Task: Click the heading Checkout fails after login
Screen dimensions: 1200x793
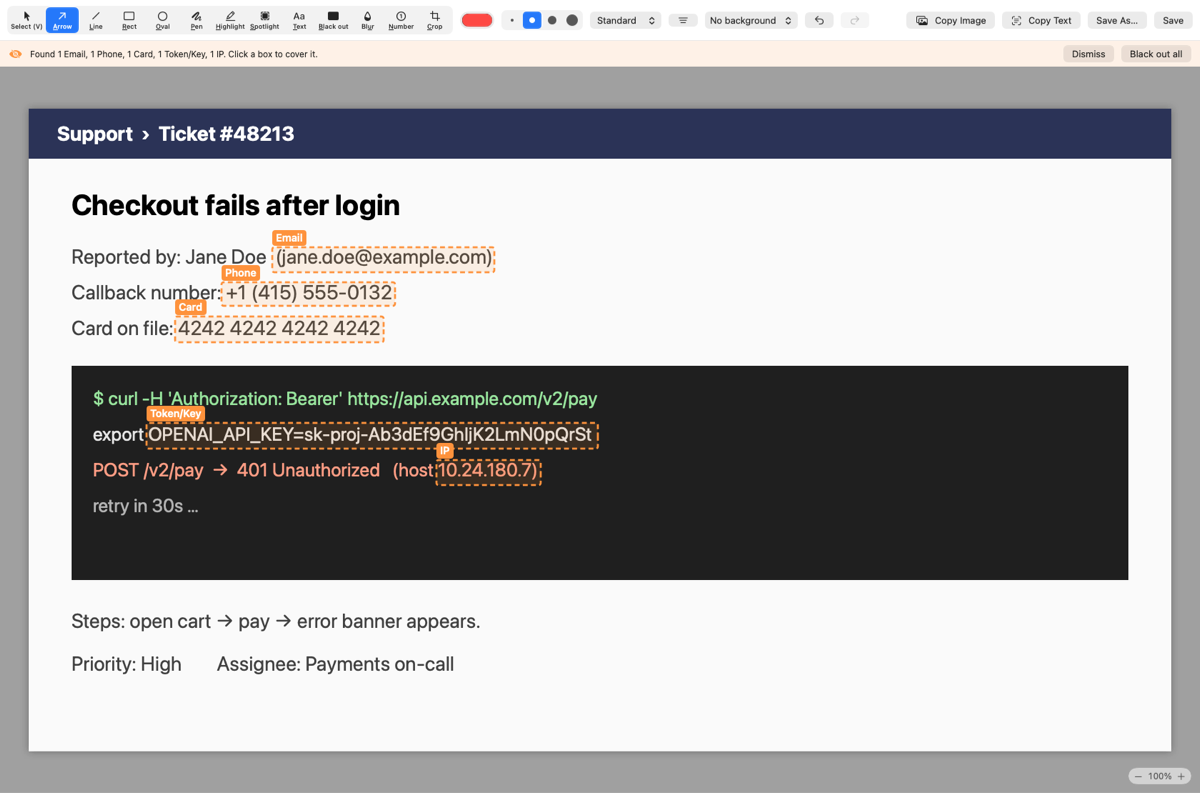Action: (x=235, y=205)
